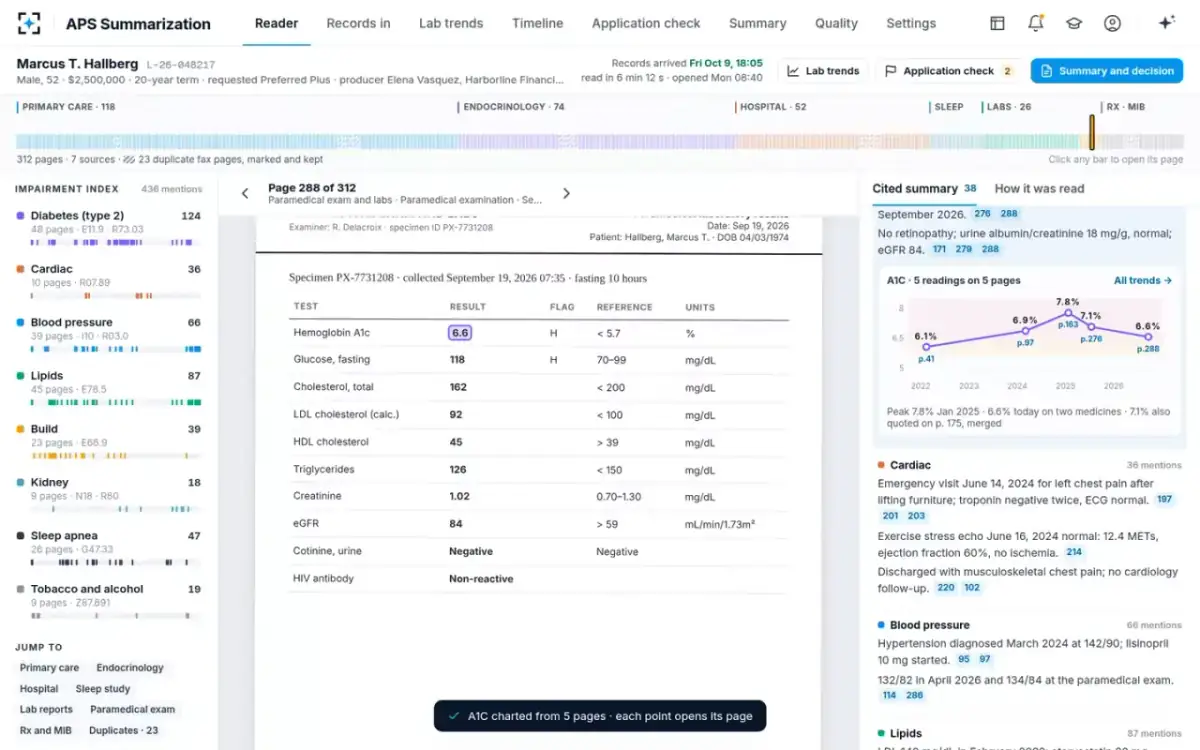Select Sleep apnea in the impairment index
1200x750 pixels.
point(108,549)
